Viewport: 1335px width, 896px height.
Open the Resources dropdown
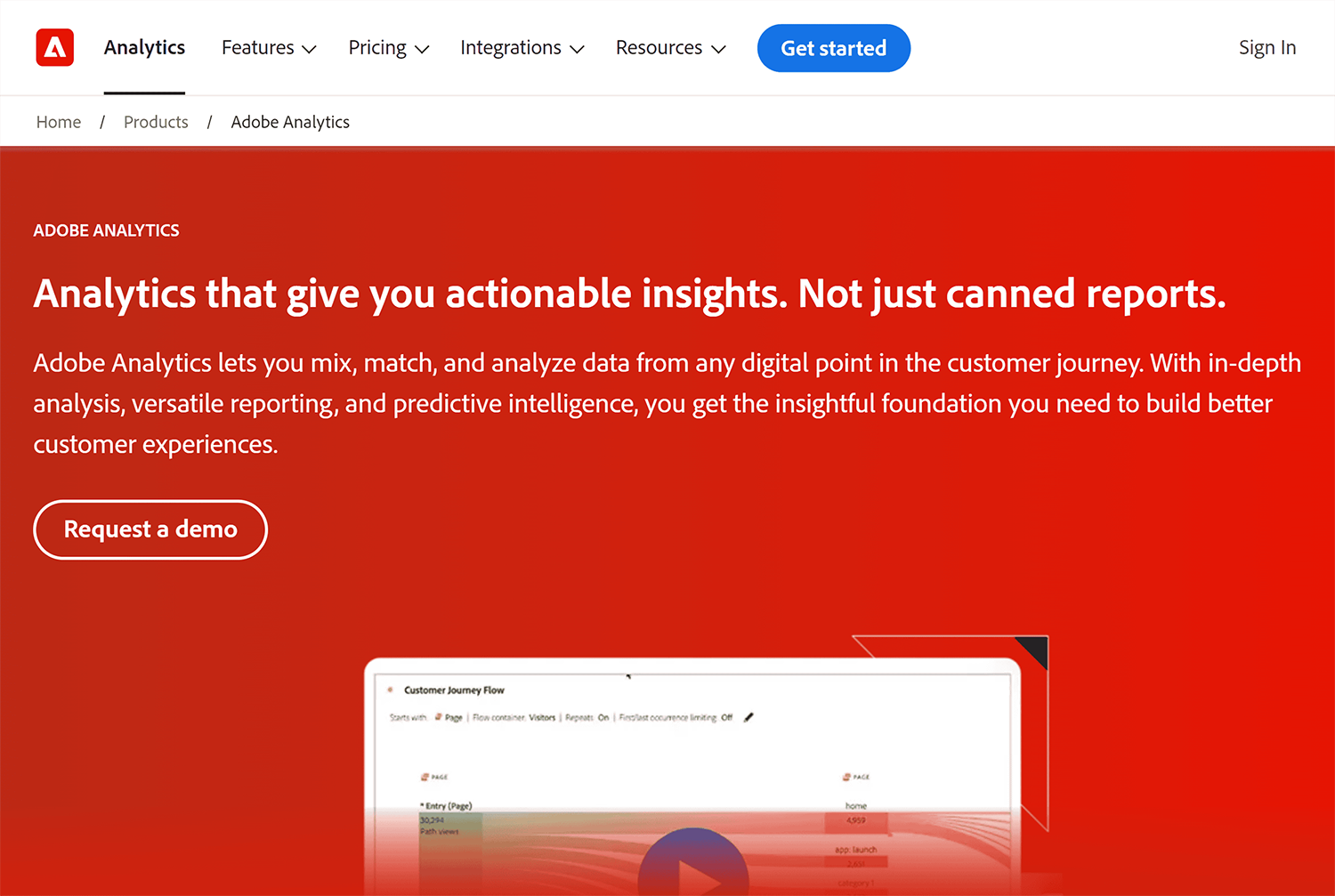pyautogui.click(x=671, y=48)
